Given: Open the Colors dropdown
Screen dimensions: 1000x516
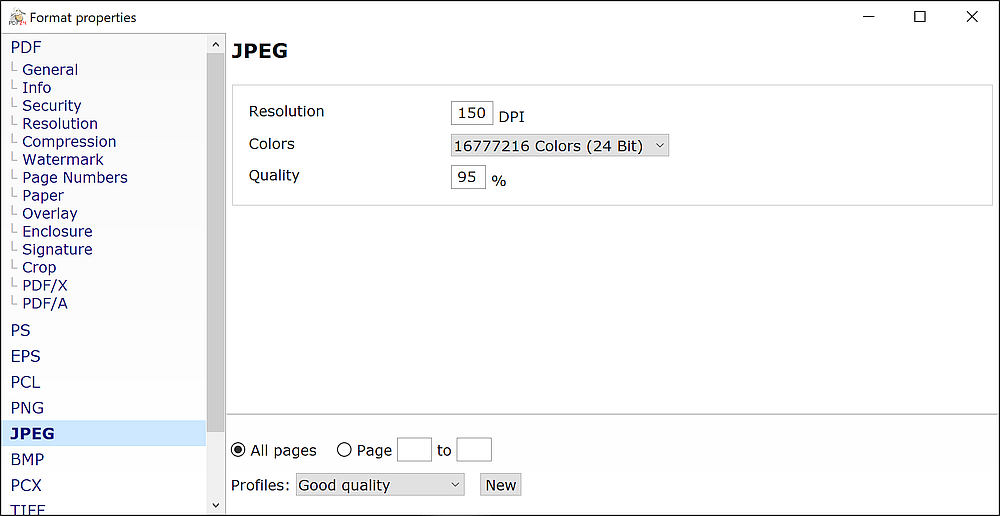Looking at the screenshot, I should click(559, 146).
